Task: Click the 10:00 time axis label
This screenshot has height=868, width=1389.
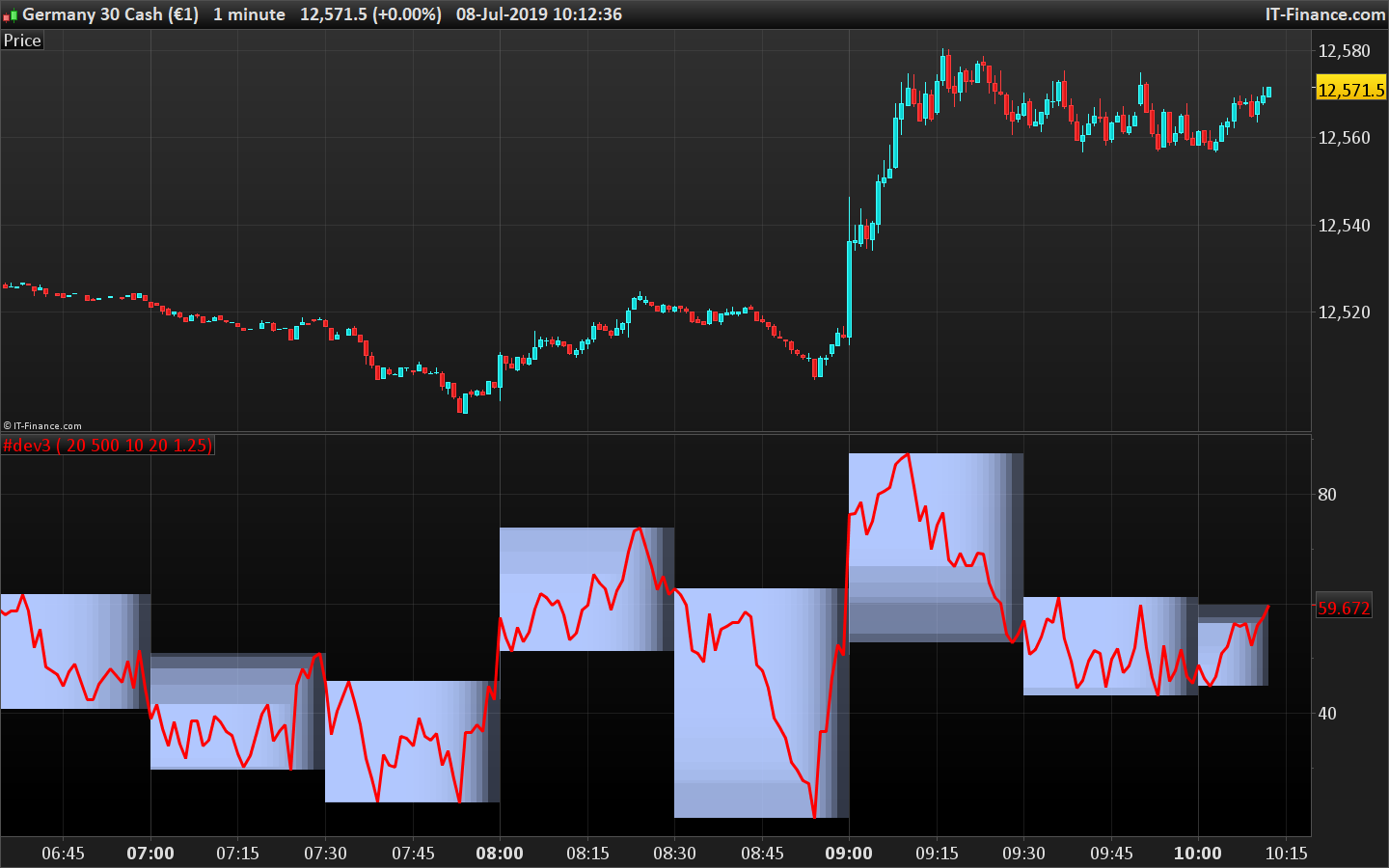Action: click(x=1198, y=854)
